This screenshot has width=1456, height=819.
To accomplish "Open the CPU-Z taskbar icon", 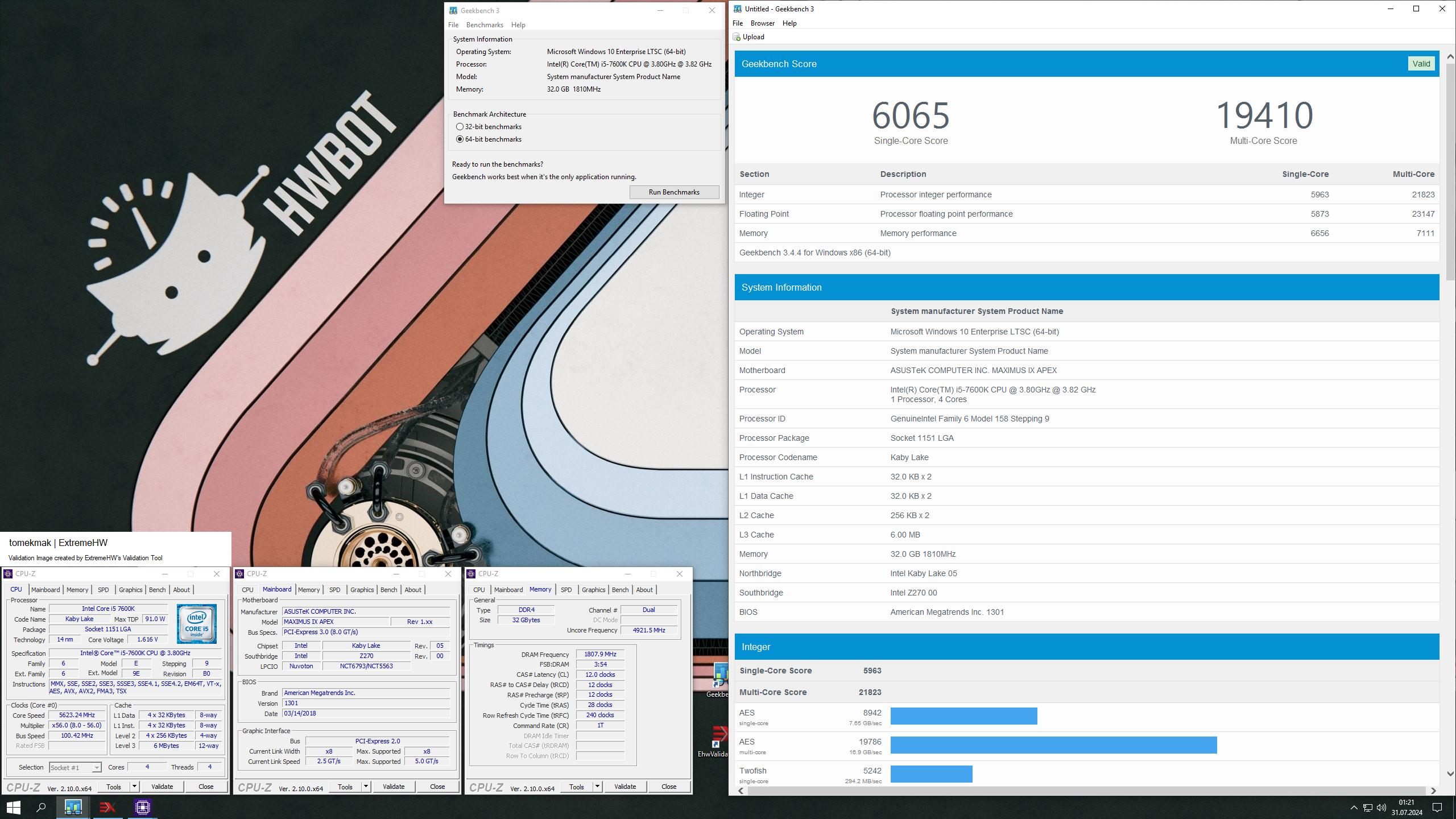I will (x=142, y=807).
